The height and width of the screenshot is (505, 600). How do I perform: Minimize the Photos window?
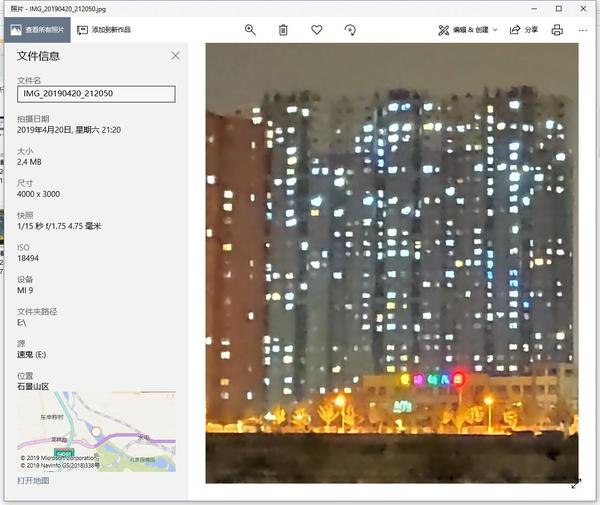coord(535,8)
